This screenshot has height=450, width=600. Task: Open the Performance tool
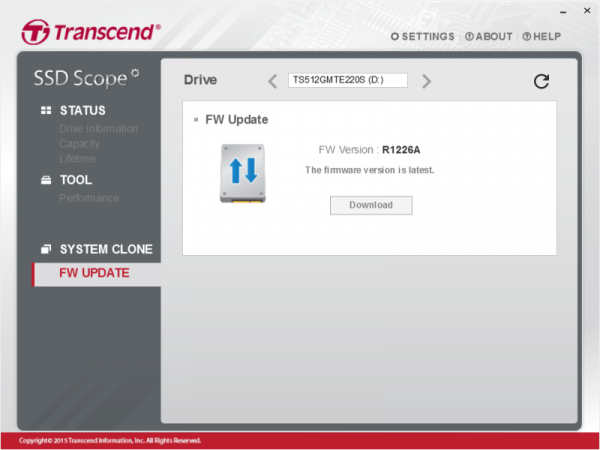[x=88, y=198]
